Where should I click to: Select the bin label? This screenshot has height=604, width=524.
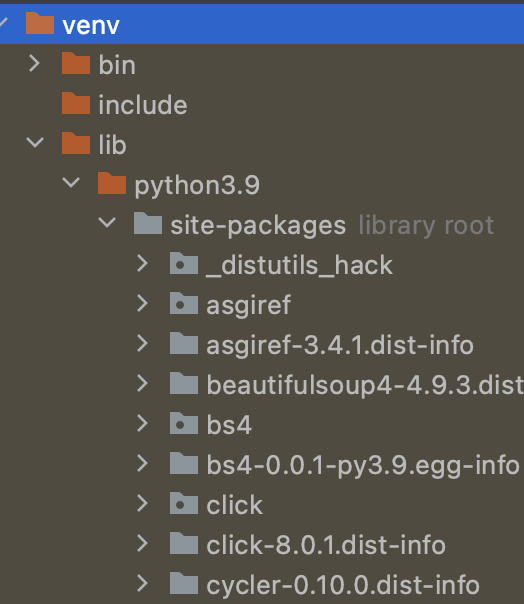pos(117,65)
